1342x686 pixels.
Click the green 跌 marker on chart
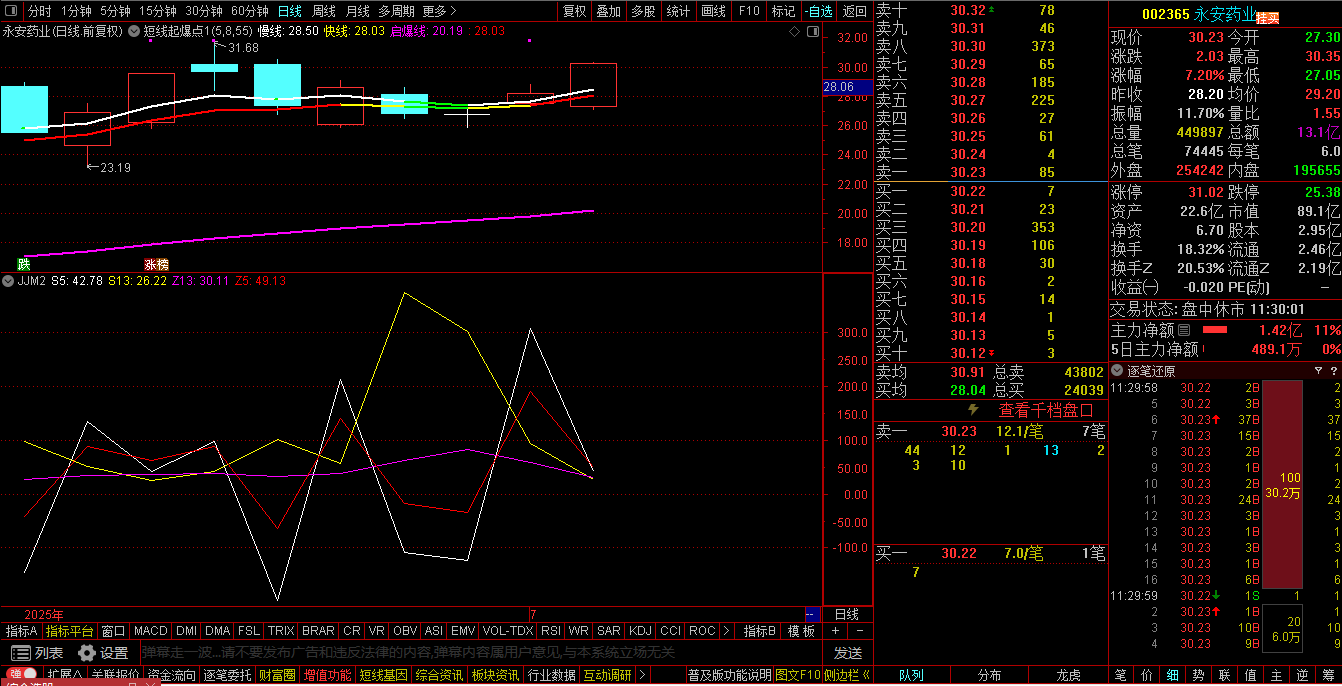coord(23,265)
